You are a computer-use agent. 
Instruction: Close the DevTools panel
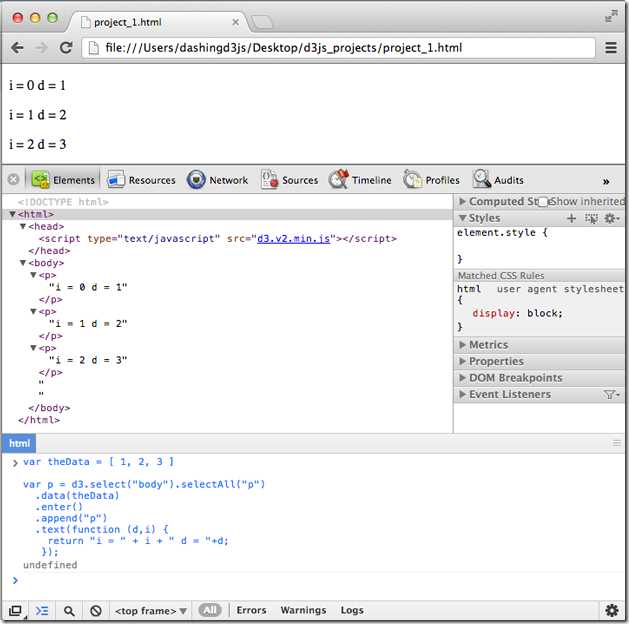coord(13,179)
